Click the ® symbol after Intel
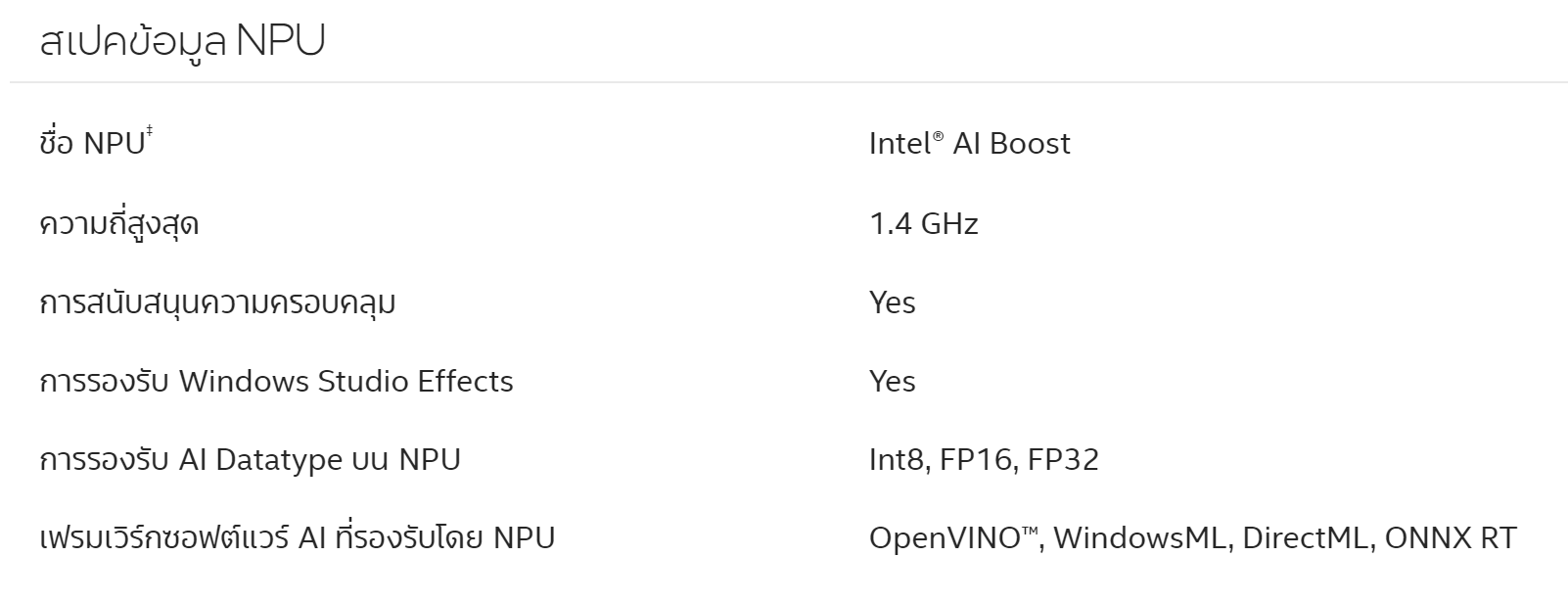Viewport: 1568px width, 603px height. click(939, 137)
